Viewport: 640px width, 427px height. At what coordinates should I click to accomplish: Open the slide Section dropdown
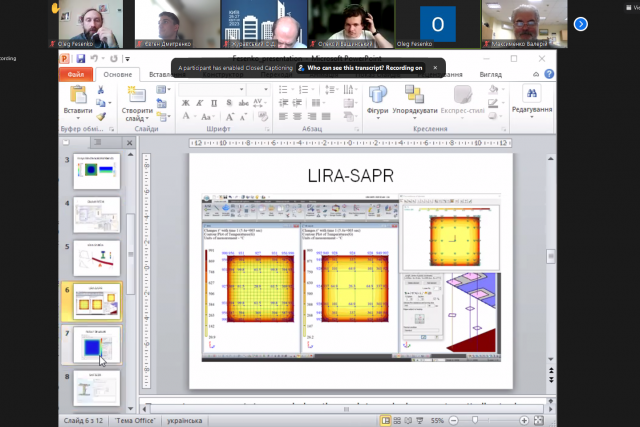(163, 117)
